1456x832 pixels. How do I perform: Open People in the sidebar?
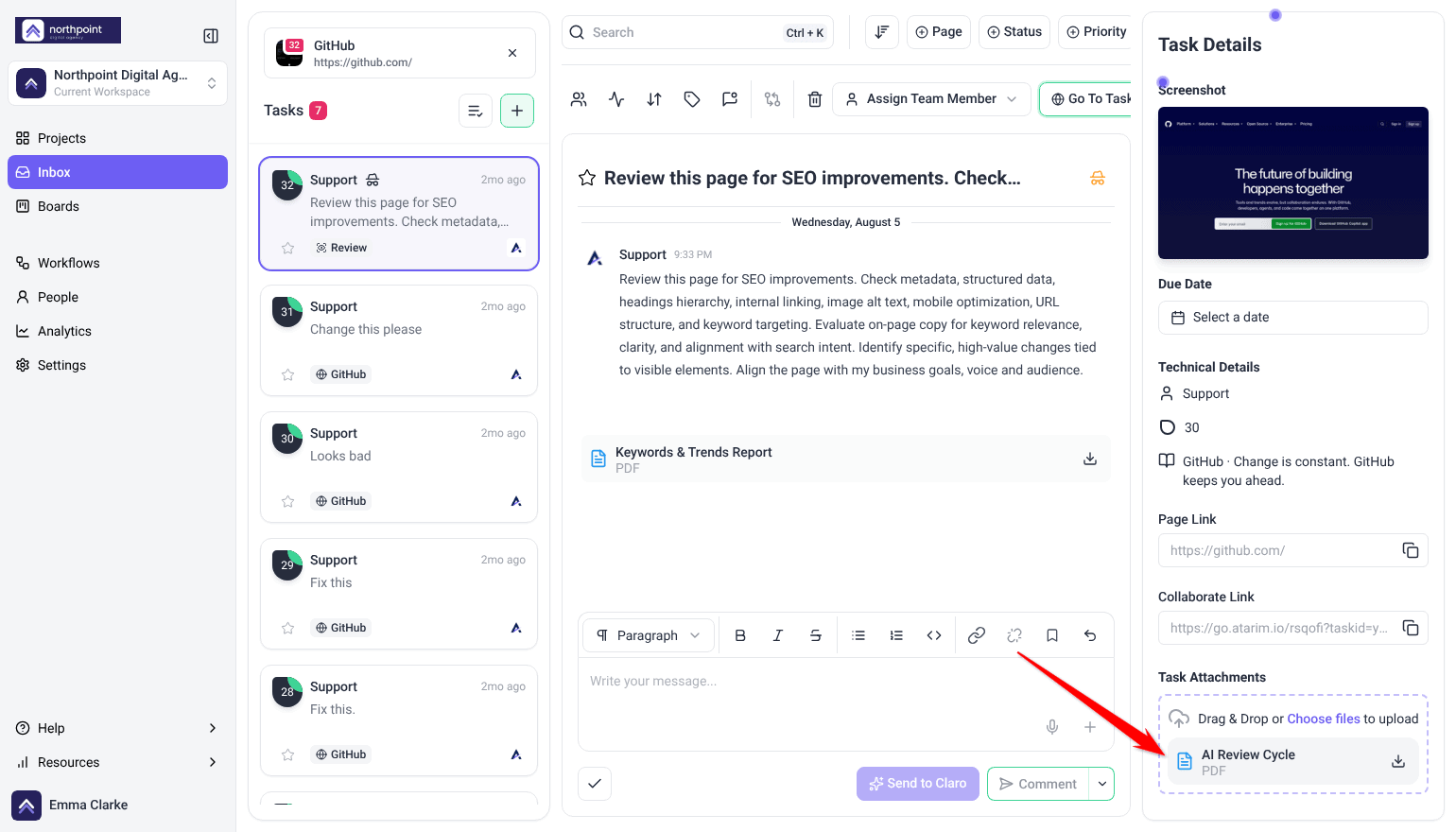117,297
